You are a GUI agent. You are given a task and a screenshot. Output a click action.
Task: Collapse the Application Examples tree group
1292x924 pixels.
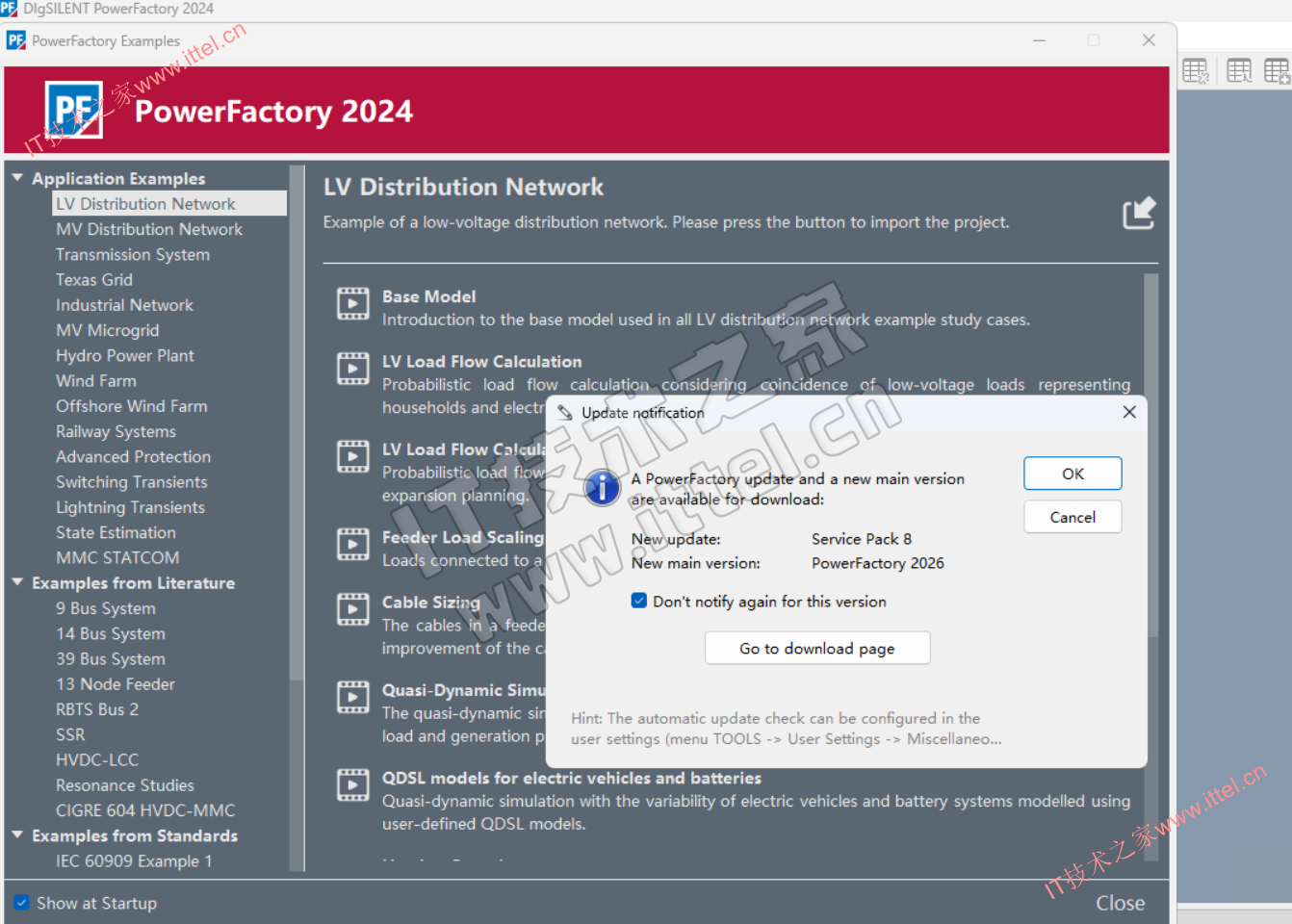pyautogui.click(x=17, y=178)
